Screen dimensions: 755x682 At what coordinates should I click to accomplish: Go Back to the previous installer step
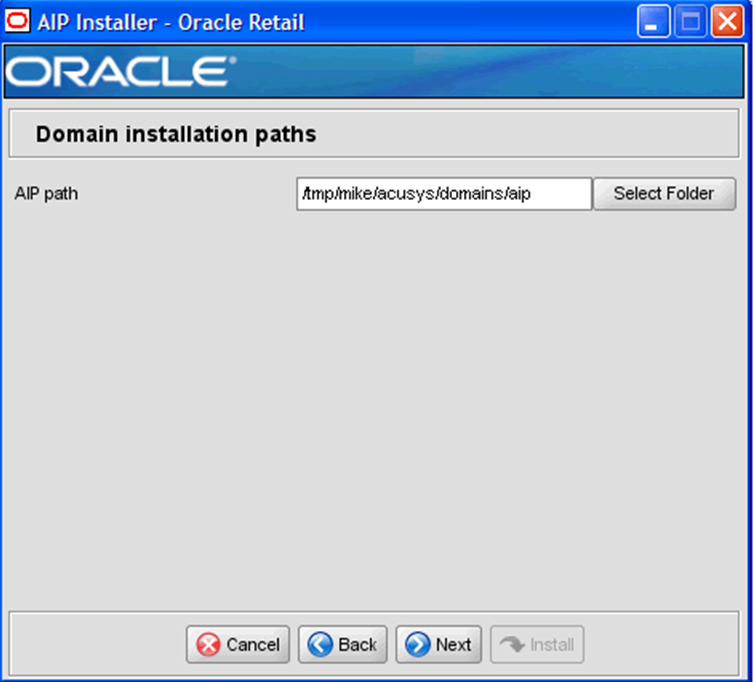point(342,644)
